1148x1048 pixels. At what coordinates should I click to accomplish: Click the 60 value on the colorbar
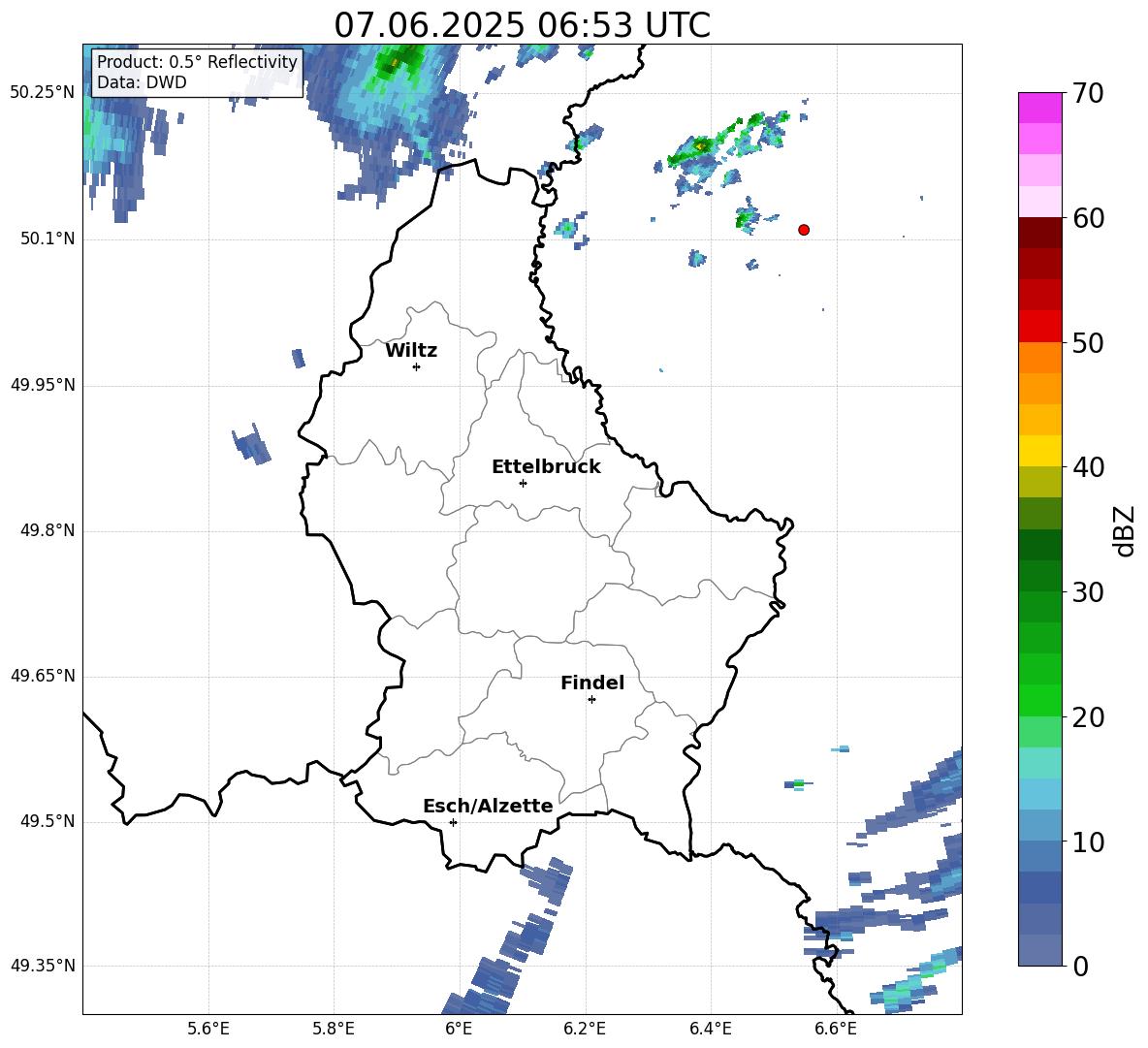click(x=1088, y=218)
